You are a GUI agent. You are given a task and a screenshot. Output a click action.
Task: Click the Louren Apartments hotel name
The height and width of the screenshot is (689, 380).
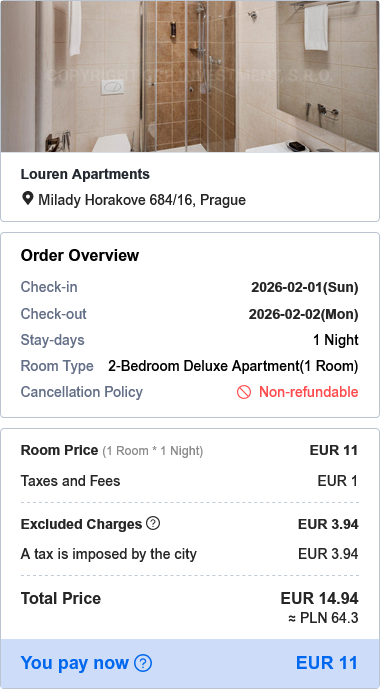[x=85, y=174]
